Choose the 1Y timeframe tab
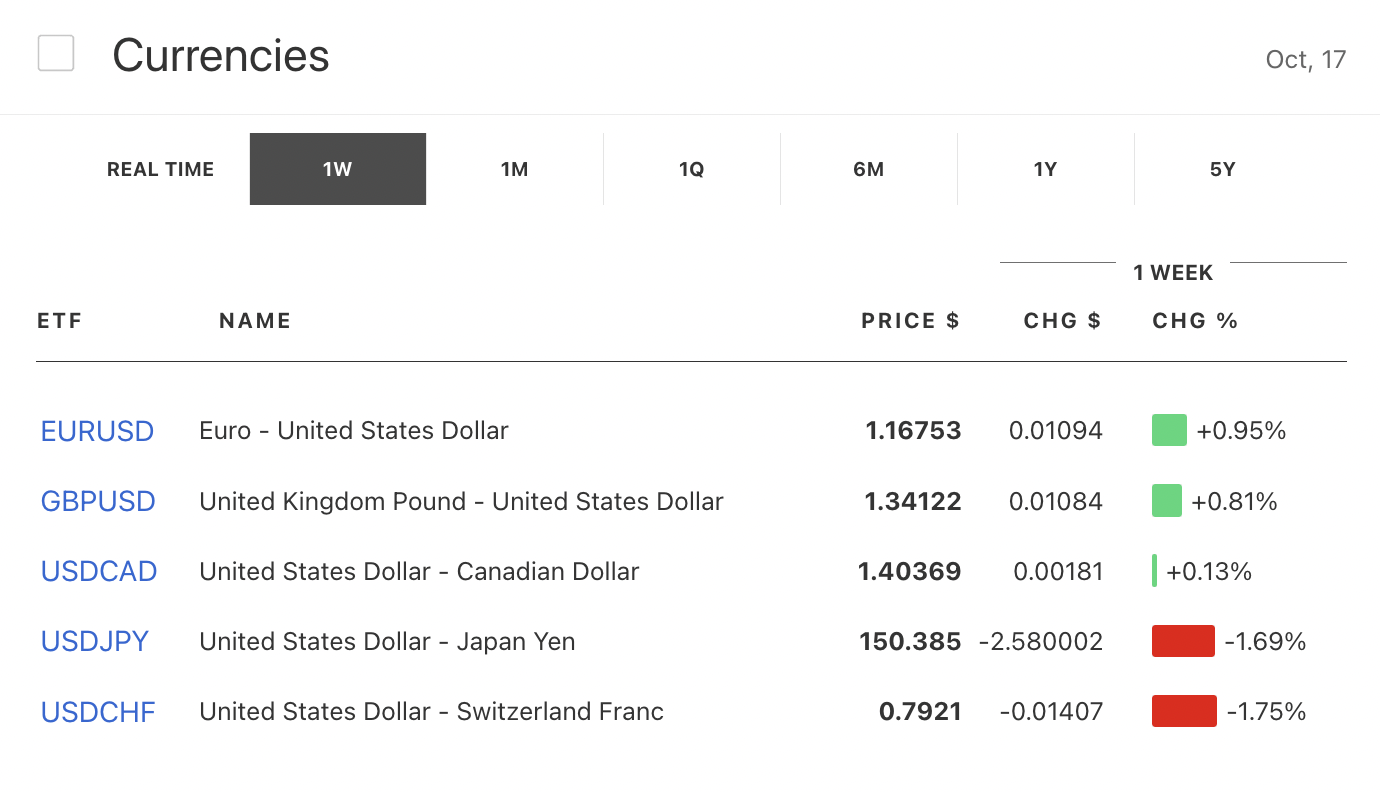 1045,169
